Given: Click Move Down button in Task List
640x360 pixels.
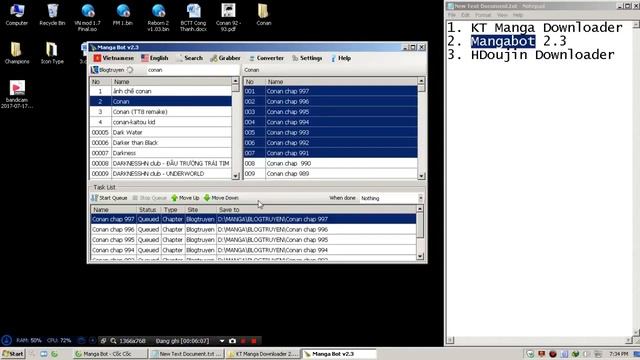Looking at the screenshot, I should click(221, 198).
